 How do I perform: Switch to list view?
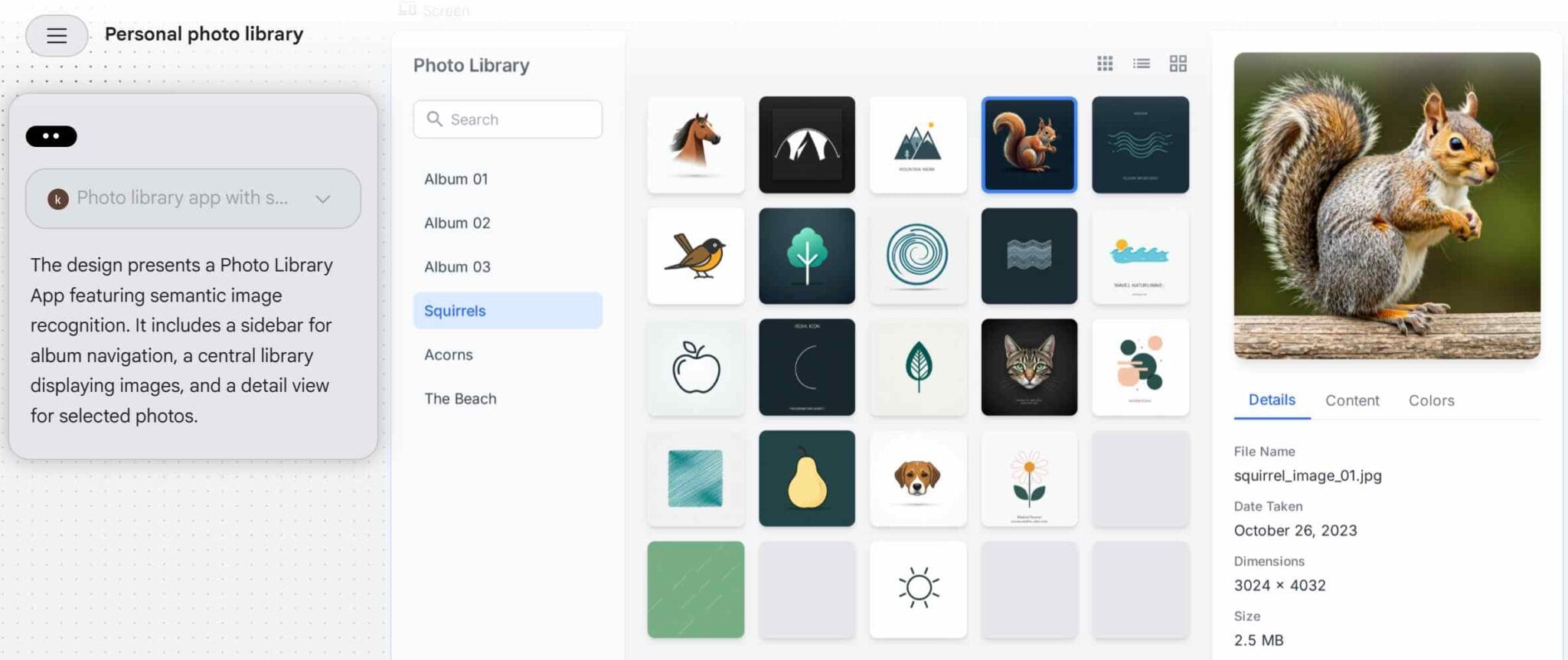(1142, 64)
